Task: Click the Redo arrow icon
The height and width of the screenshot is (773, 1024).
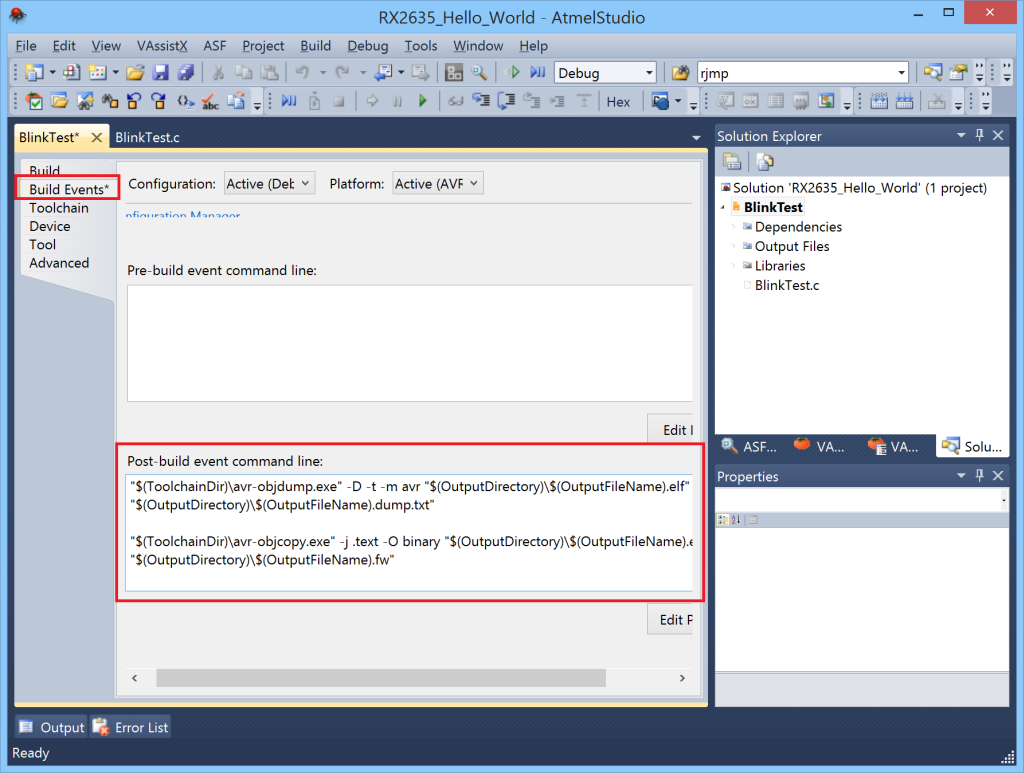Action: tap(342, 72)
